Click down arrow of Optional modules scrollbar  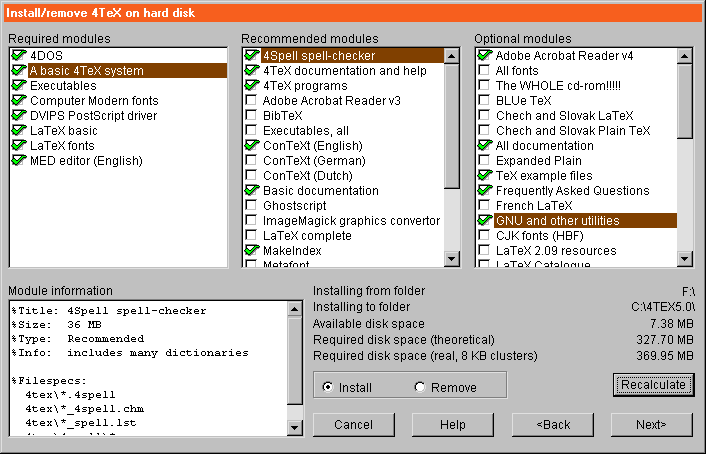pyautogui.click(x=684, y=259)
